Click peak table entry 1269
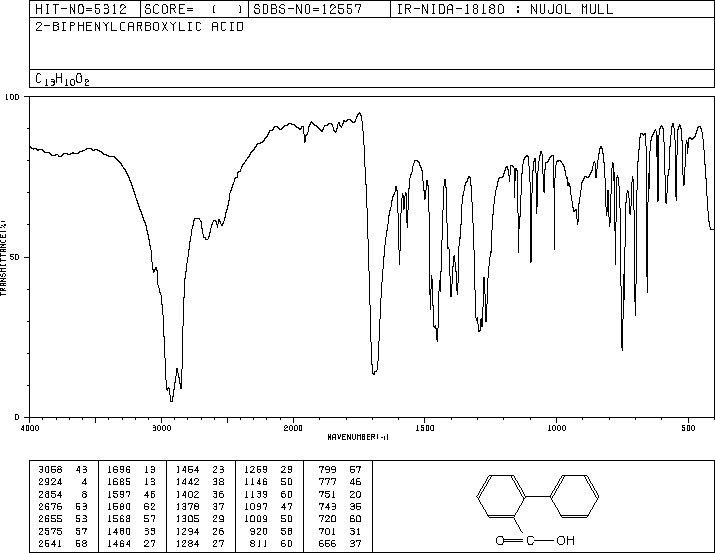Viewport: 715px width, 553px height. pos(256,470)
